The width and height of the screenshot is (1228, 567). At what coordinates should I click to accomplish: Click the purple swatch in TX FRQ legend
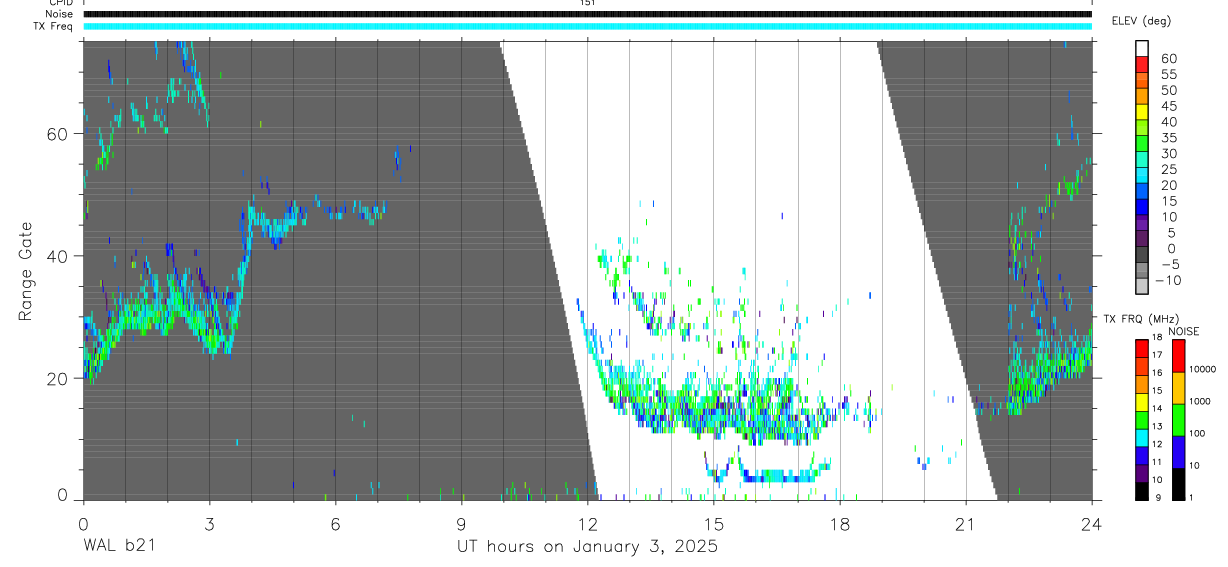click(x=1142, y=473)
